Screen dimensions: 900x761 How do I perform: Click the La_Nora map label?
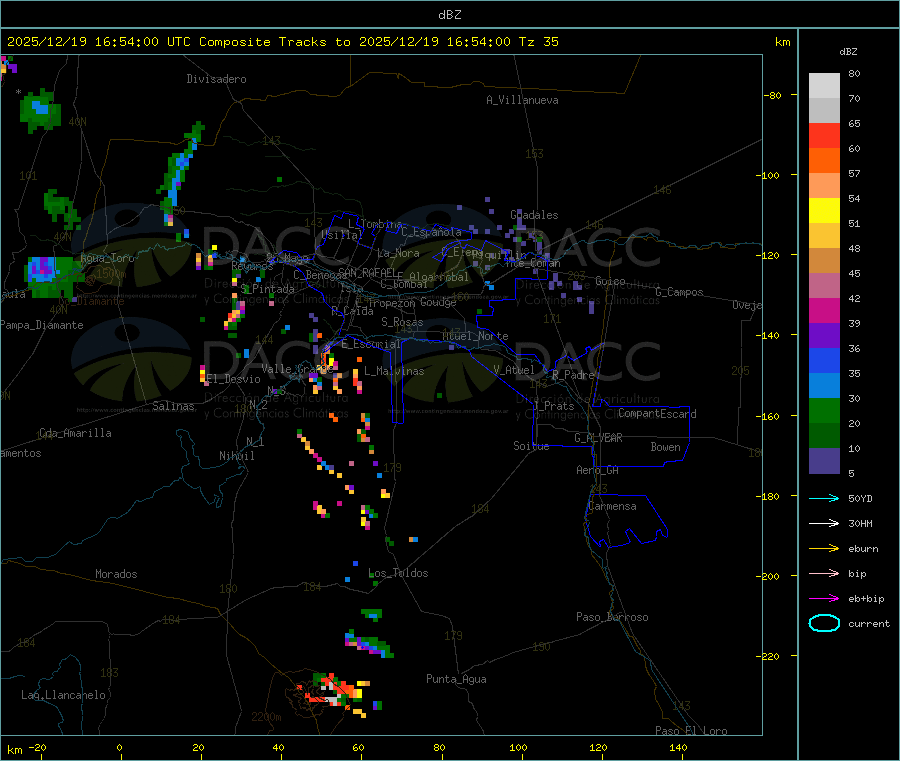tap(398, 253)
